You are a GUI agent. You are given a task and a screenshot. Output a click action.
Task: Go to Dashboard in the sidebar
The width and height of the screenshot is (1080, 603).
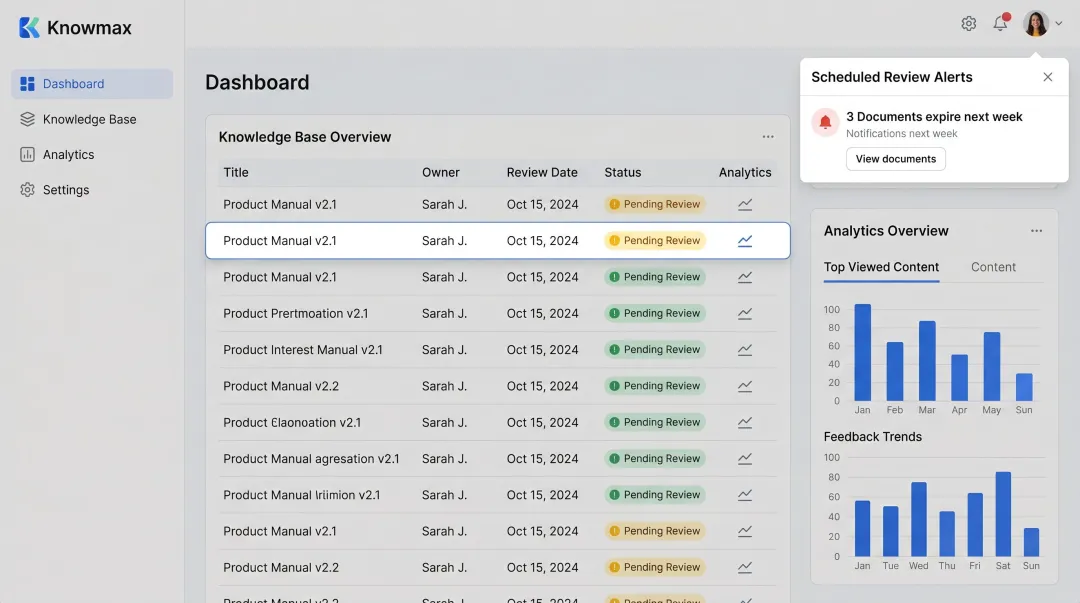pos(92,83)
